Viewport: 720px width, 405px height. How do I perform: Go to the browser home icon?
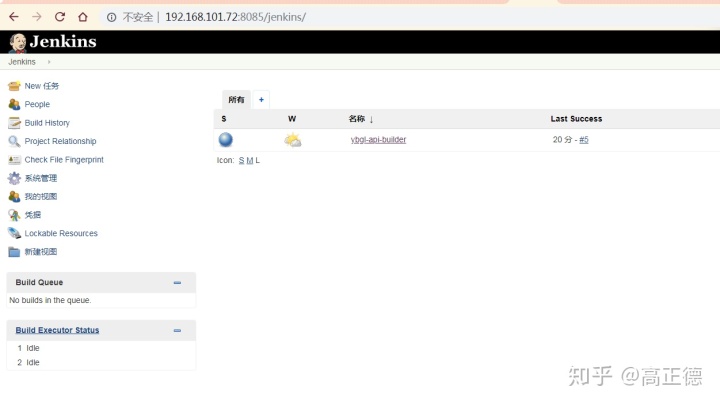coord(83,17)
